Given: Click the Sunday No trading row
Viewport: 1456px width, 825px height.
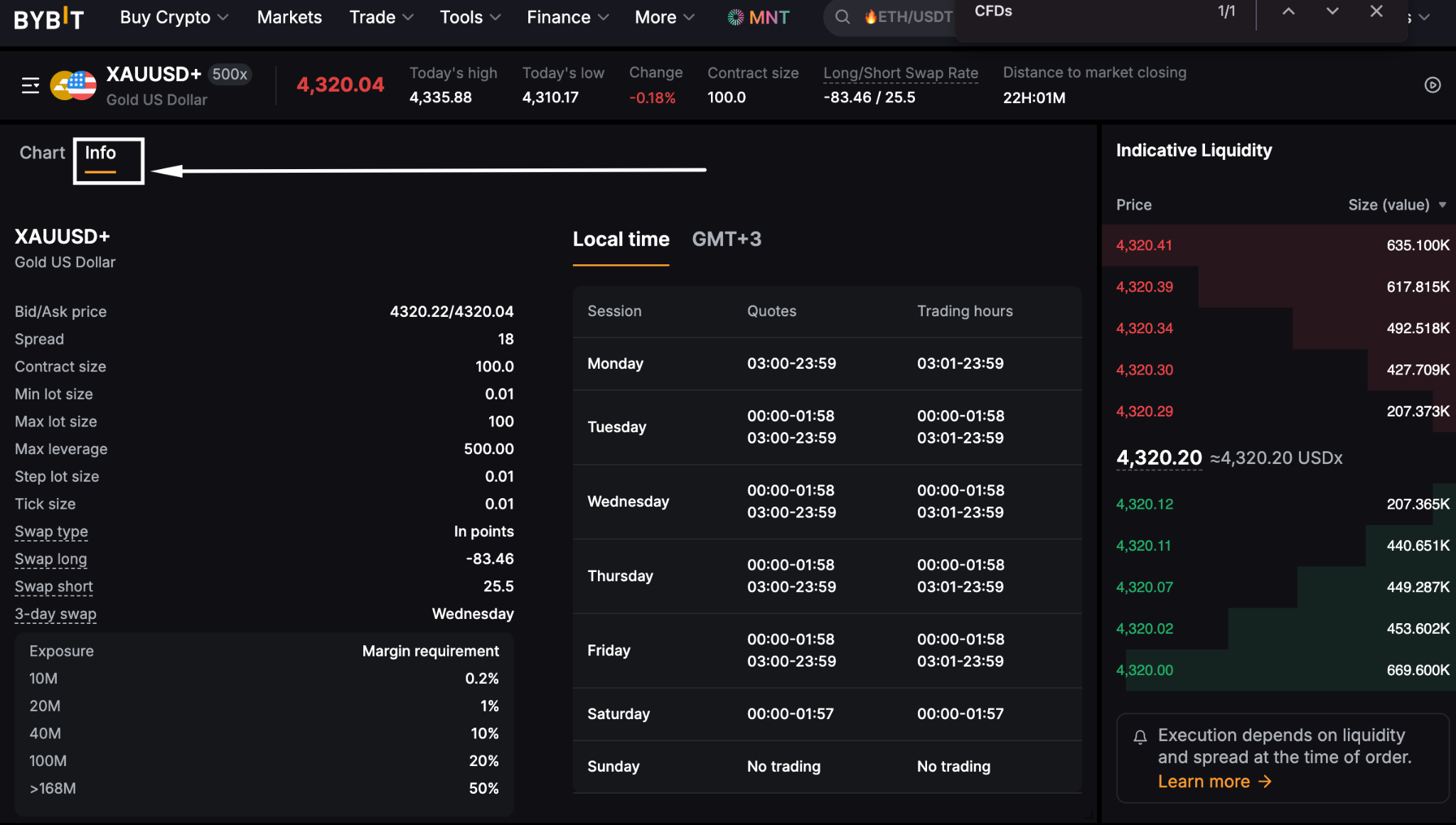Looking at the screenshot, I should point(828,767).
